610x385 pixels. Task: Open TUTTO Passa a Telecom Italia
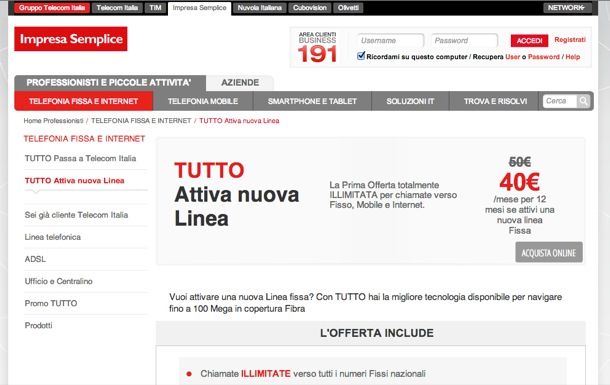tap(80, 158)
